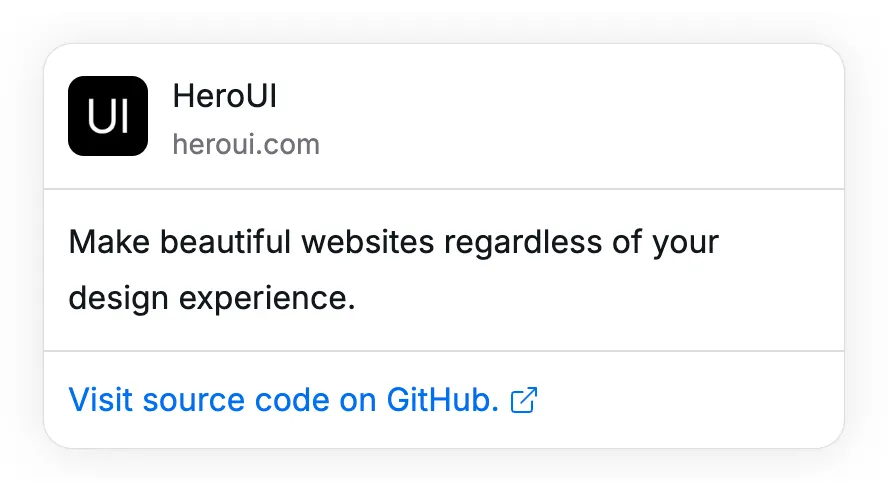Click the word "Make" in the description

pos(110,243)
